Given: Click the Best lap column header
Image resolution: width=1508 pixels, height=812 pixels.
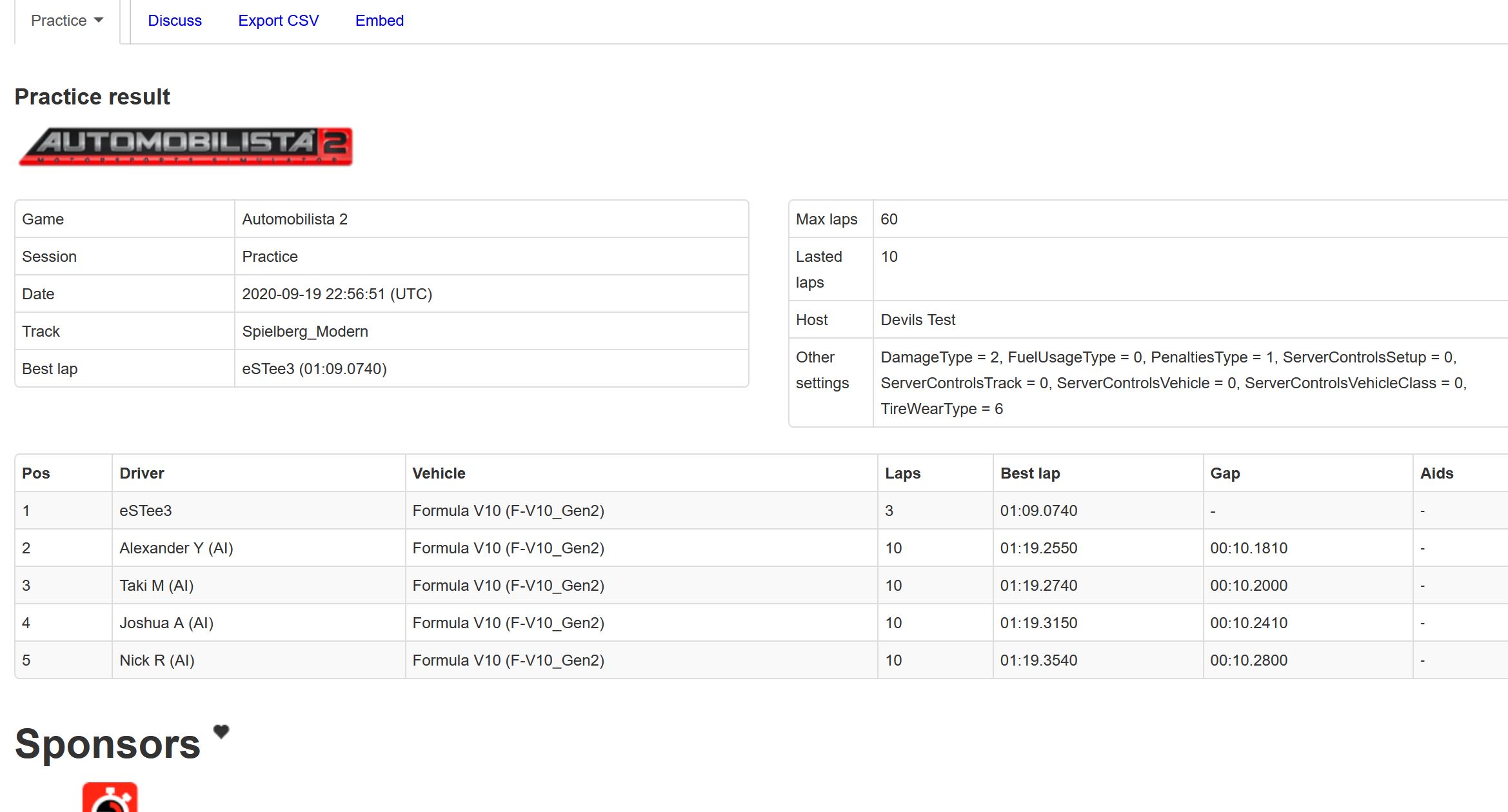Looking at the screenshot, I should (x=1029, y=473).
